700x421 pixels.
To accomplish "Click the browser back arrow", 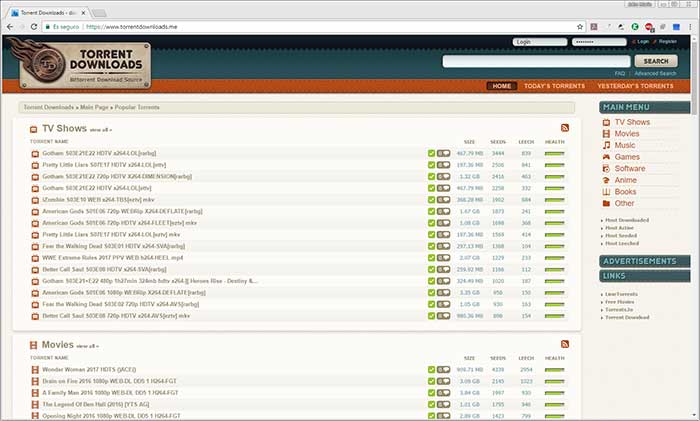I will [10, 27].
